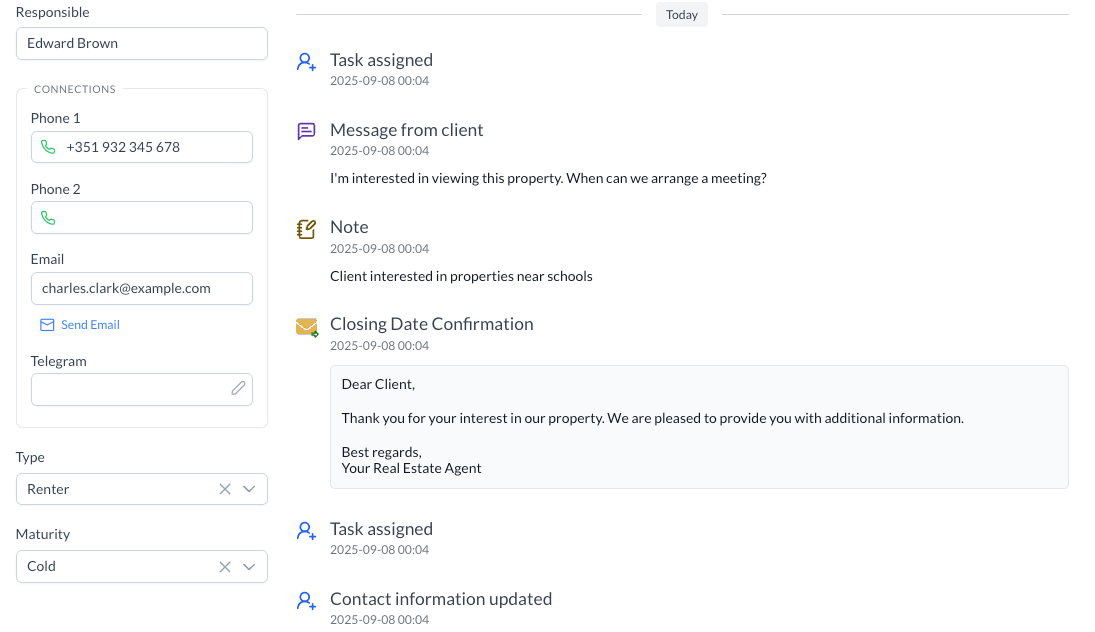Image resolution: width=1095 pixels, height=632 pixels.
Task: Click the Closing Date Confirmation envelope icon
Action: [306, 326]
